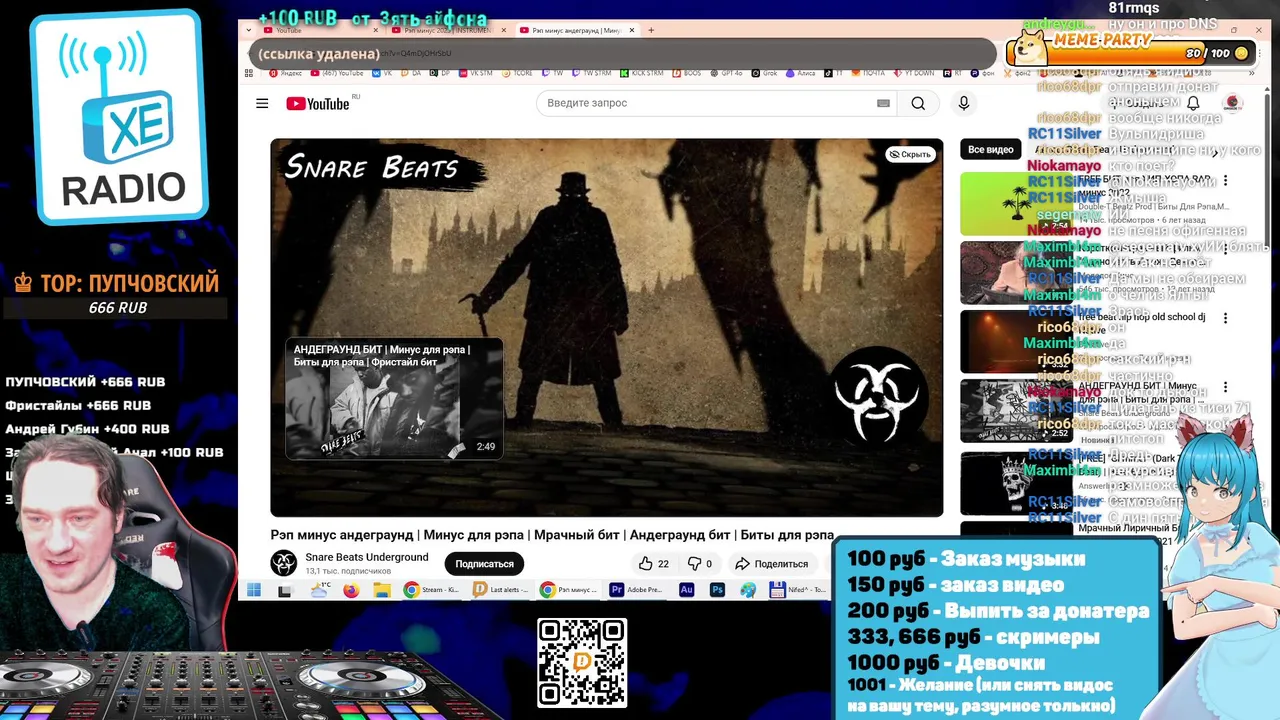Image resolution: width=1280 pixels, height=720 pixels.
Task: Switch to Adobe Audition on the taskbar
Action: tap(686, 591)
